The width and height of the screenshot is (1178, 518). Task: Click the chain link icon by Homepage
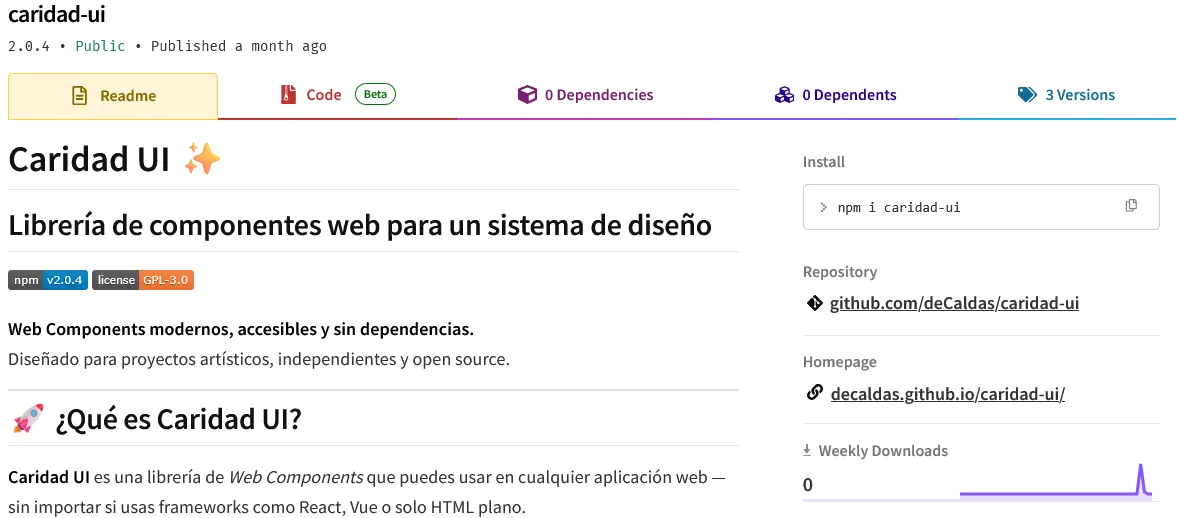[814, 393]
